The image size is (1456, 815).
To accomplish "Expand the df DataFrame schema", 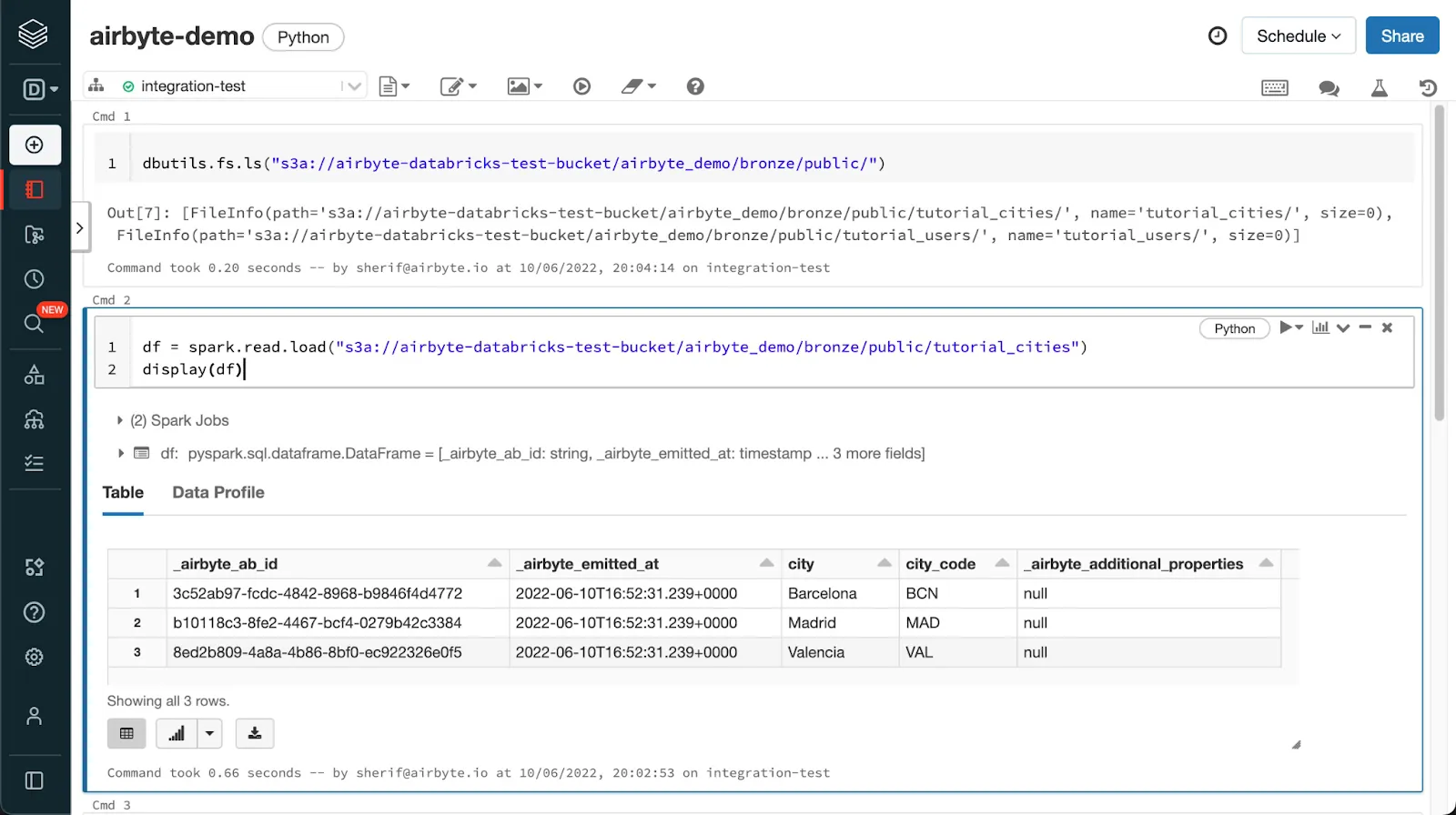I will coord(120,453).
